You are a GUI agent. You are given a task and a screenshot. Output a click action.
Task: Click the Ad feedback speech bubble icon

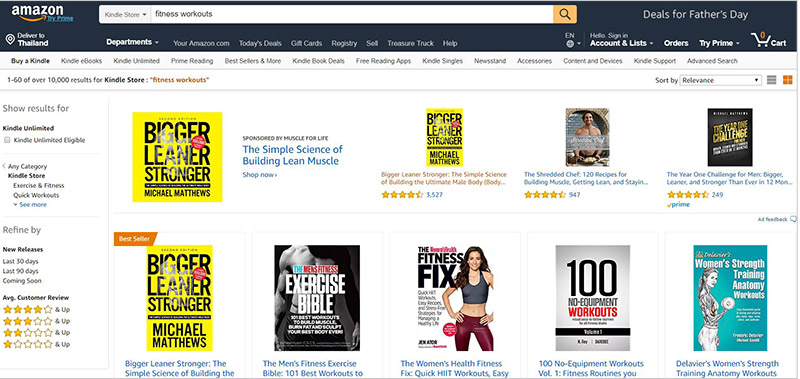click(793, 219)
